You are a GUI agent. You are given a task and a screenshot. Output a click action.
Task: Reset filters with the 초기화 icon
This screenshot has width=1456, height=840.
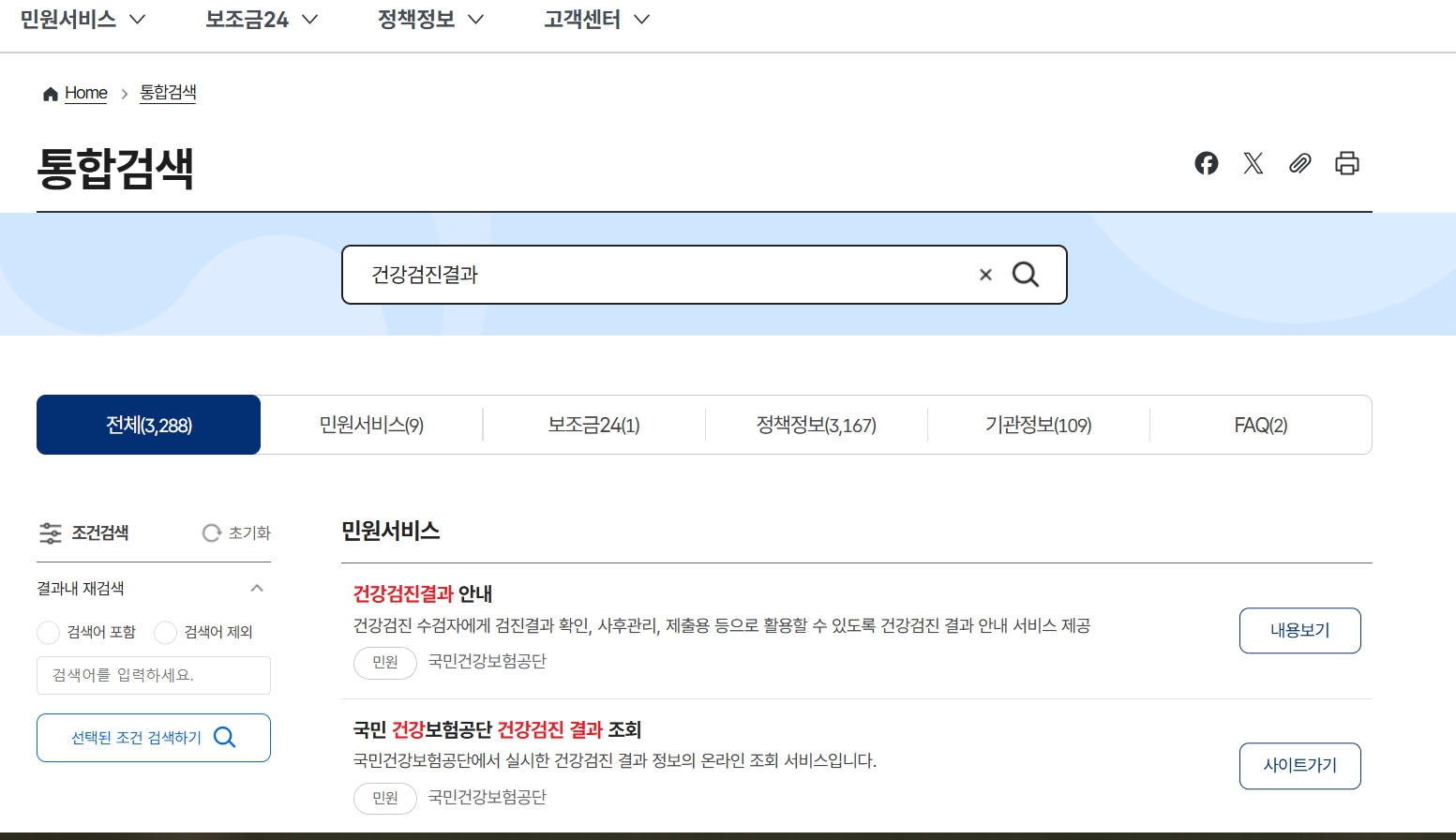coord(210,532)
